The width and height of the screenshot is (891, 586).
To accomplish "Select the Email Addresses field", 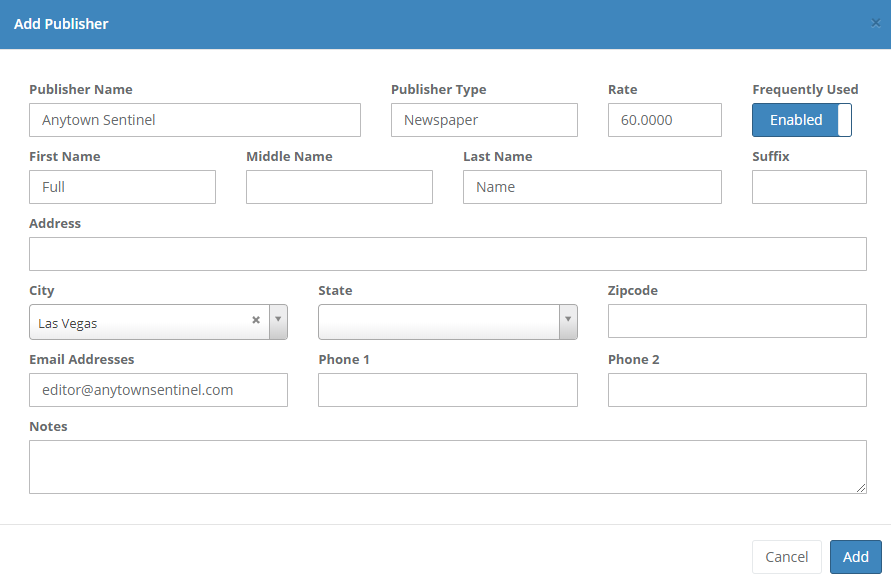I will (x=158, y=390).
